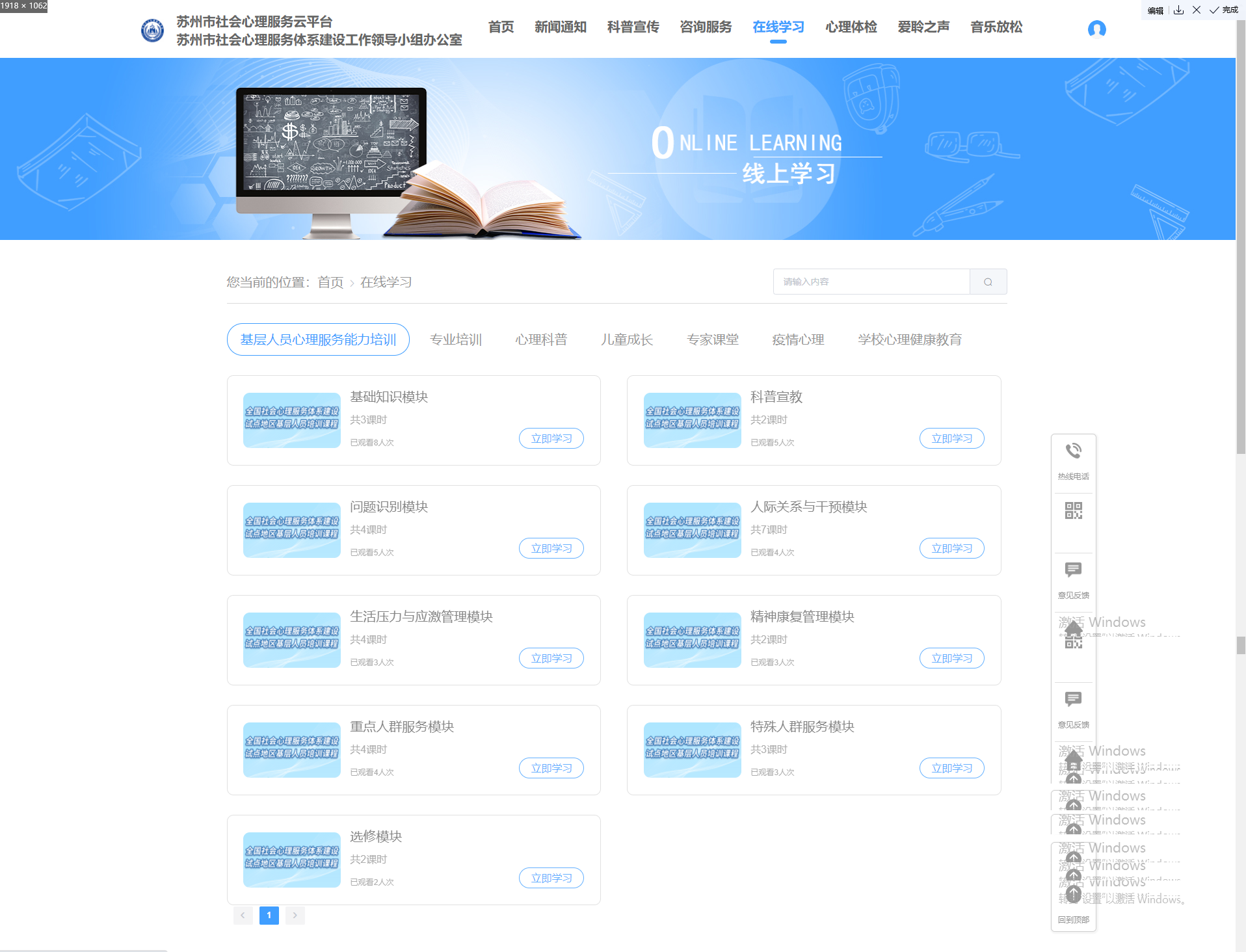Open the 心理体检 navigation menu item
This screenshot has height=952, width=1246.
851,27
